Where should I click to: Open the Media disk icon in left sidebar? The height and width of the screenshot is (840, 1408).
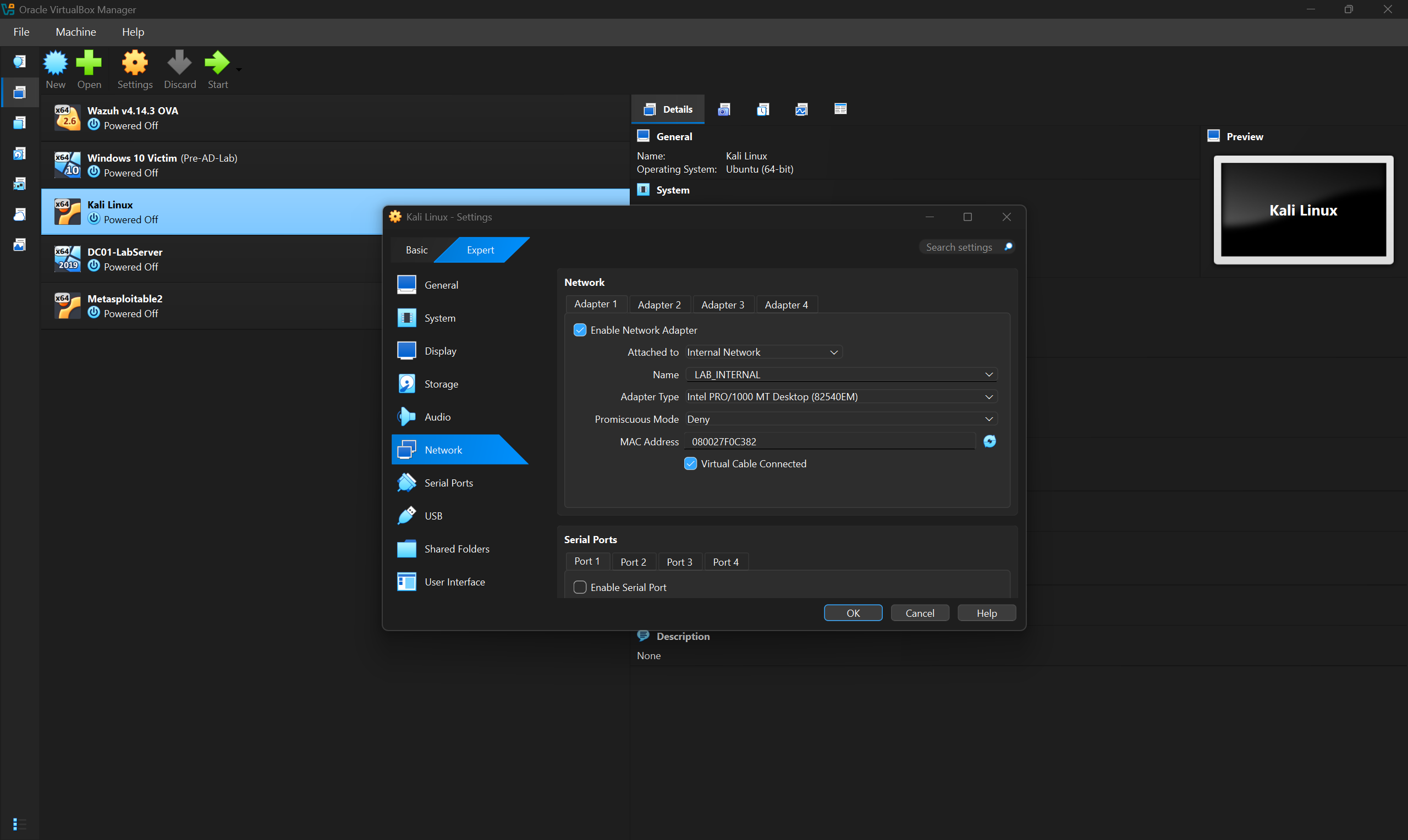(19, 153)
